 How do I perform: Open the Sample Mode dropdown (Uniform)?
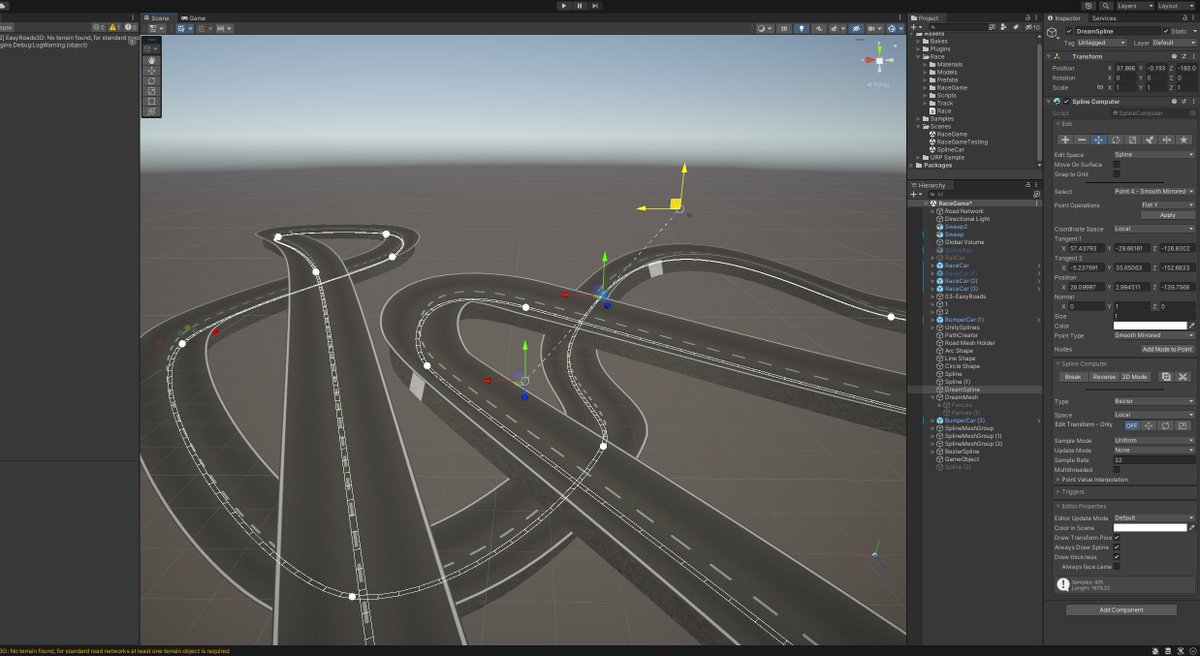click(1154, 440)
